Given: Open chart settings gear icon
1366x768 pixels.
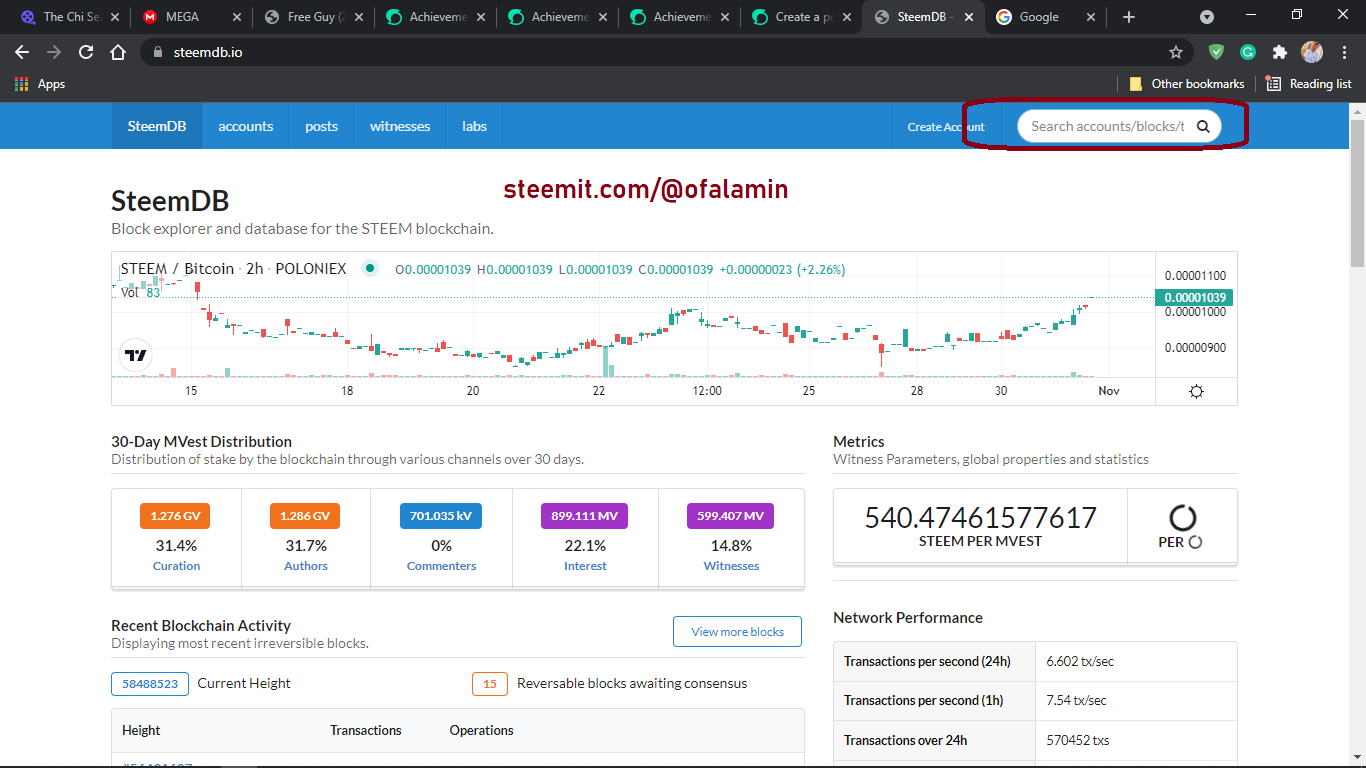Looking at the screenshot, I should pyautogui.click(x=1196, y=391).
